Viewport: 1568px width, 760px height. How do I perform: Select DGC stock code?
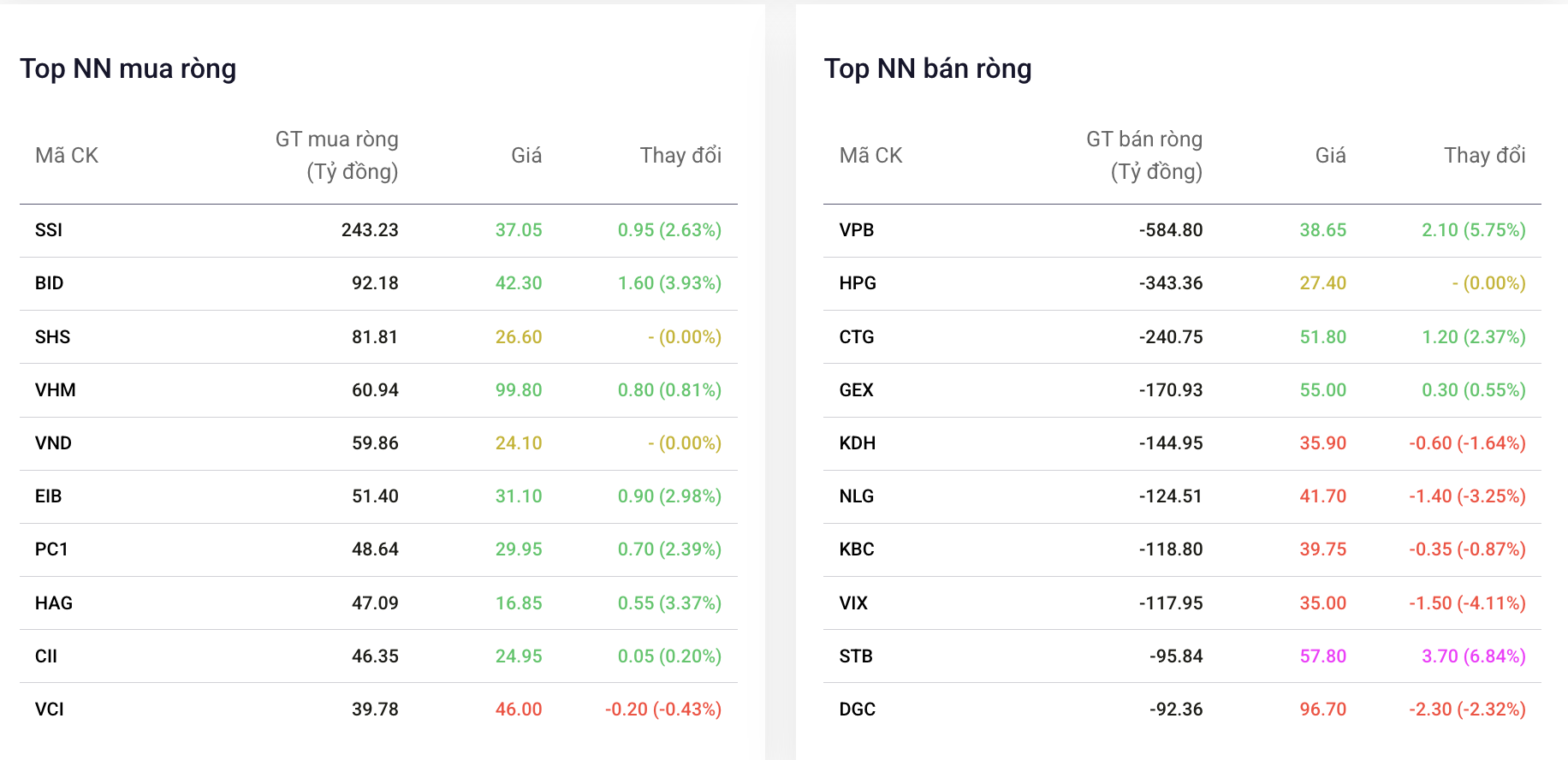(858, 710)
